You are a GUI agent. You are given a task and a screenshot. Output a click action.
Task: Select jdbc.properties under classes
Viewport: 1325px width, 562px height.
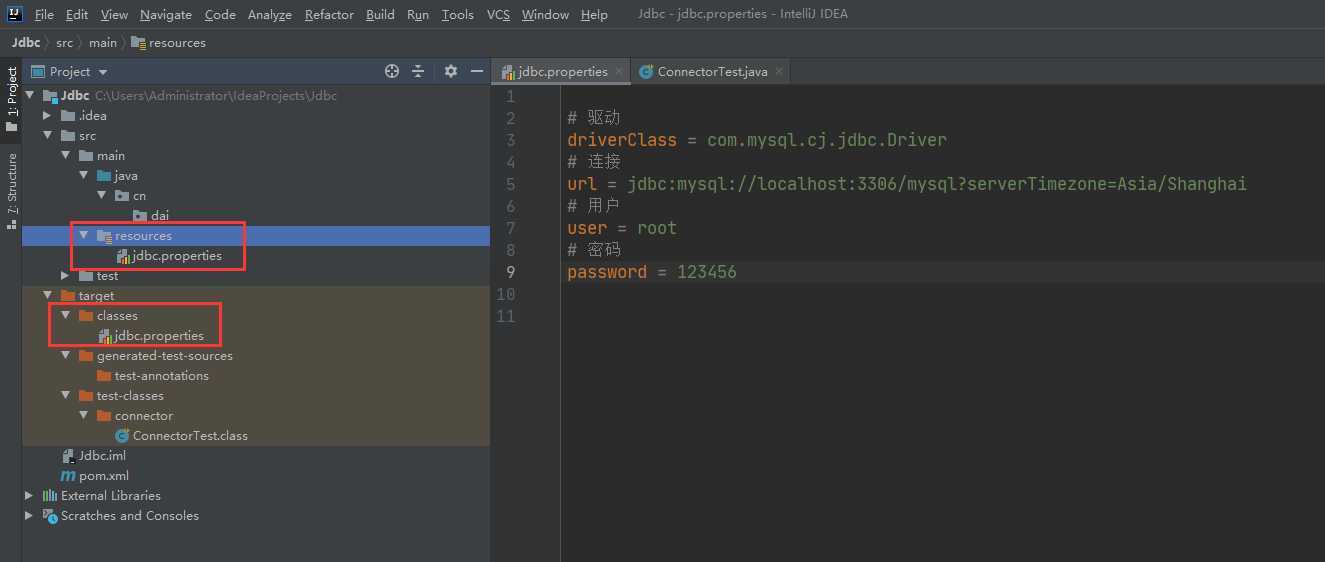(159, 336)
